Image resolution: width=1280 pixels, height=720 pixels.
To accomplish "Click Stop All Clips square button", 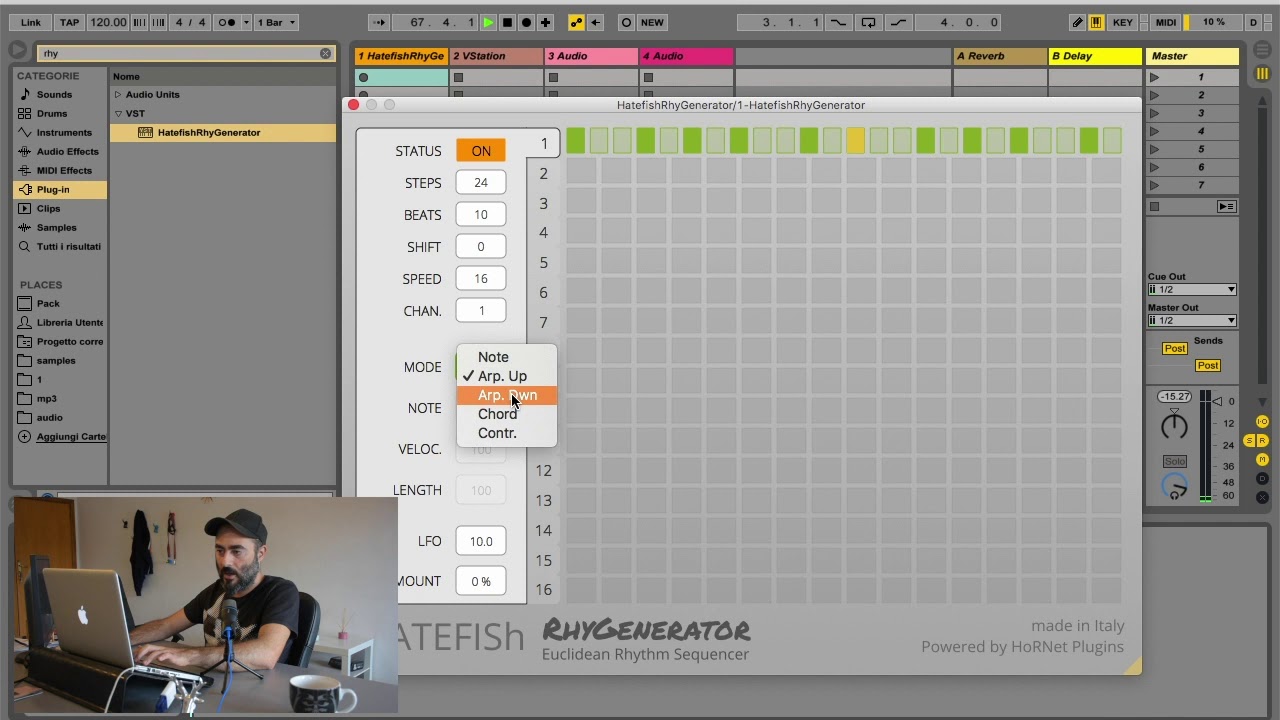I will [x=1154, y=207].
